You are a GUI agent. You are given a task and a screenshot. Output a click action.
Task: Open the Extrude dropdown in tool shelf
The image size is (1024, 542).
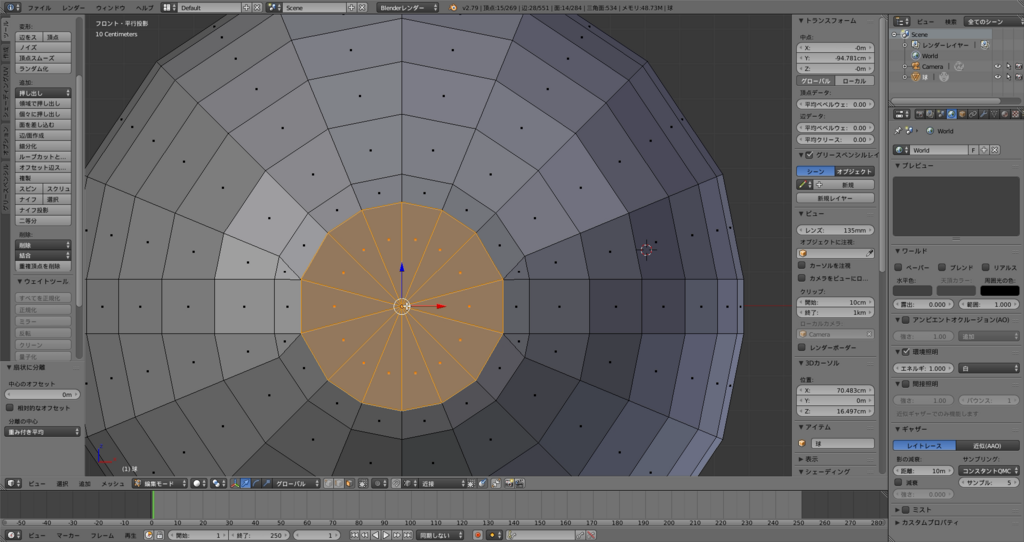pyautogui.click(x=43, y=93)
